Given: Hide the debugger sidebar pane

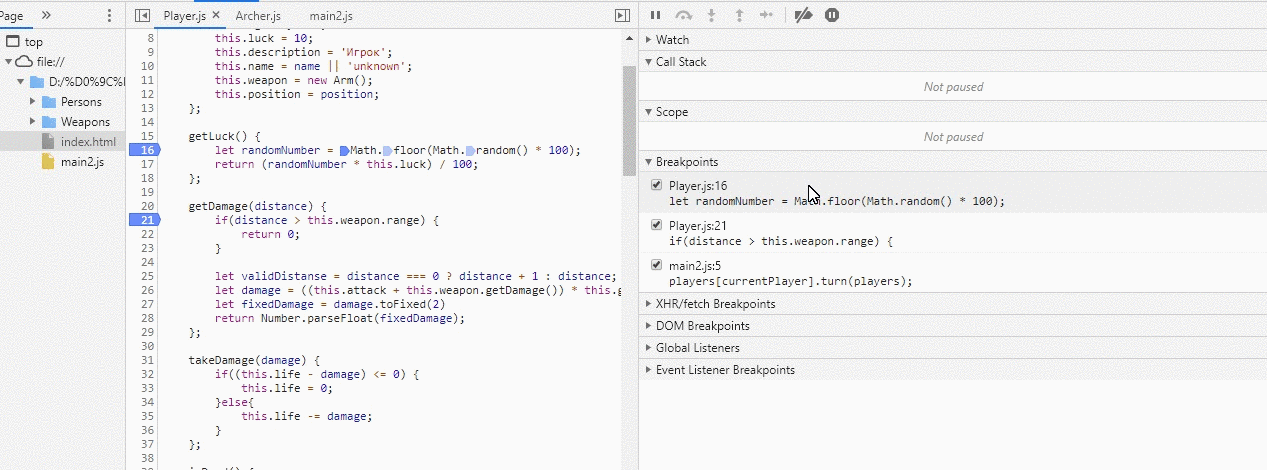Looking at the screenshot, I should 622,16.
